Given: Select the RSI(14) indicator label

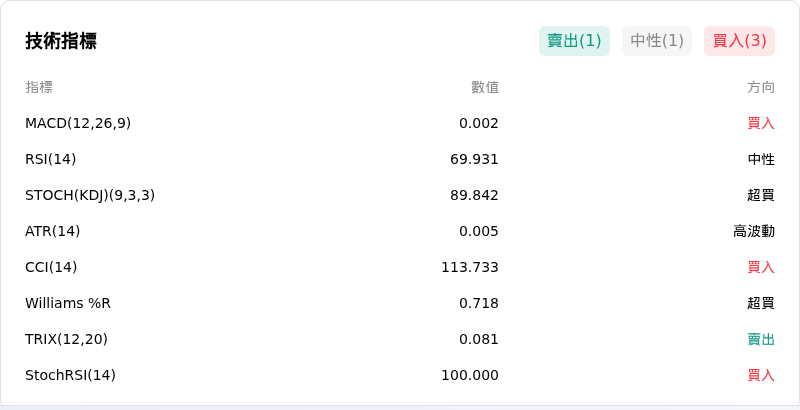Looking at the screenshot, I should (x=51, y=160).
